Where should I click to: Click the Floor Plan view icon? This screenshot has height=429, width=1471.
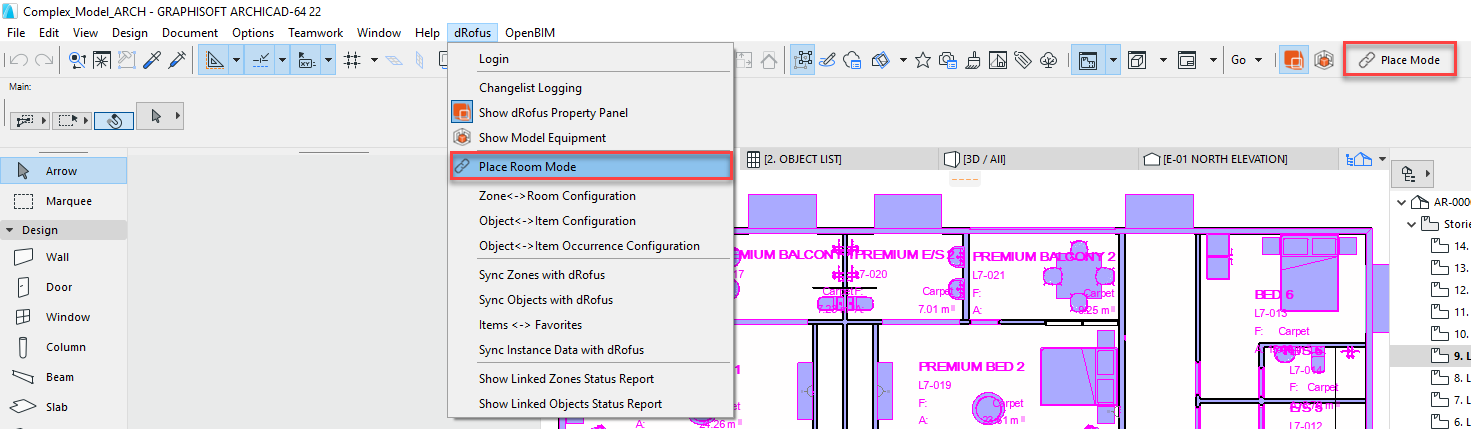1088,60
